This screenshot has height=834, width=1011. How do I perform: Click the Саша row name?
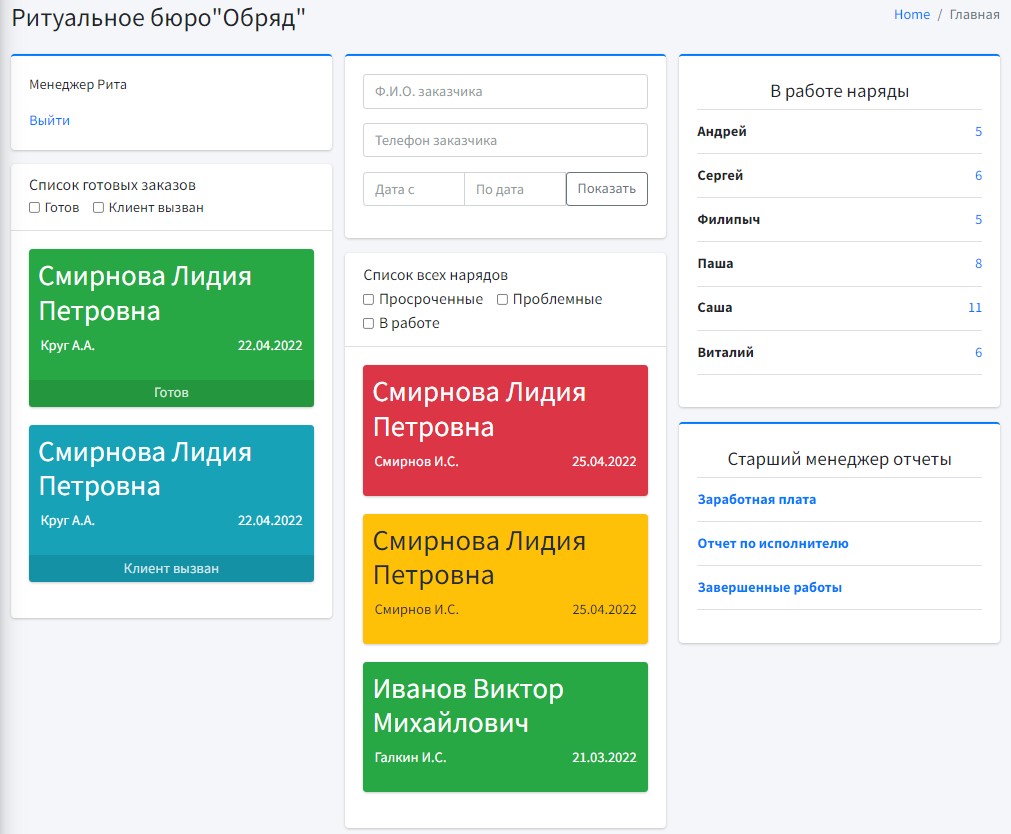(715, 308)
